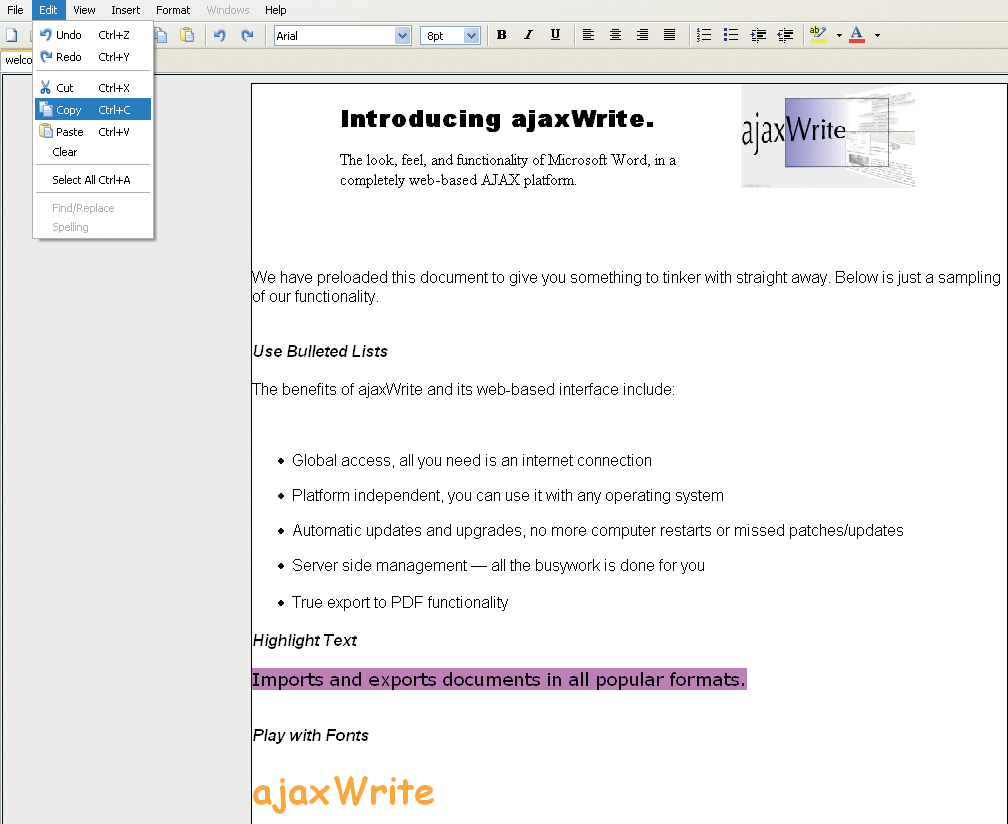Open the Insert menu

(125, 10)
